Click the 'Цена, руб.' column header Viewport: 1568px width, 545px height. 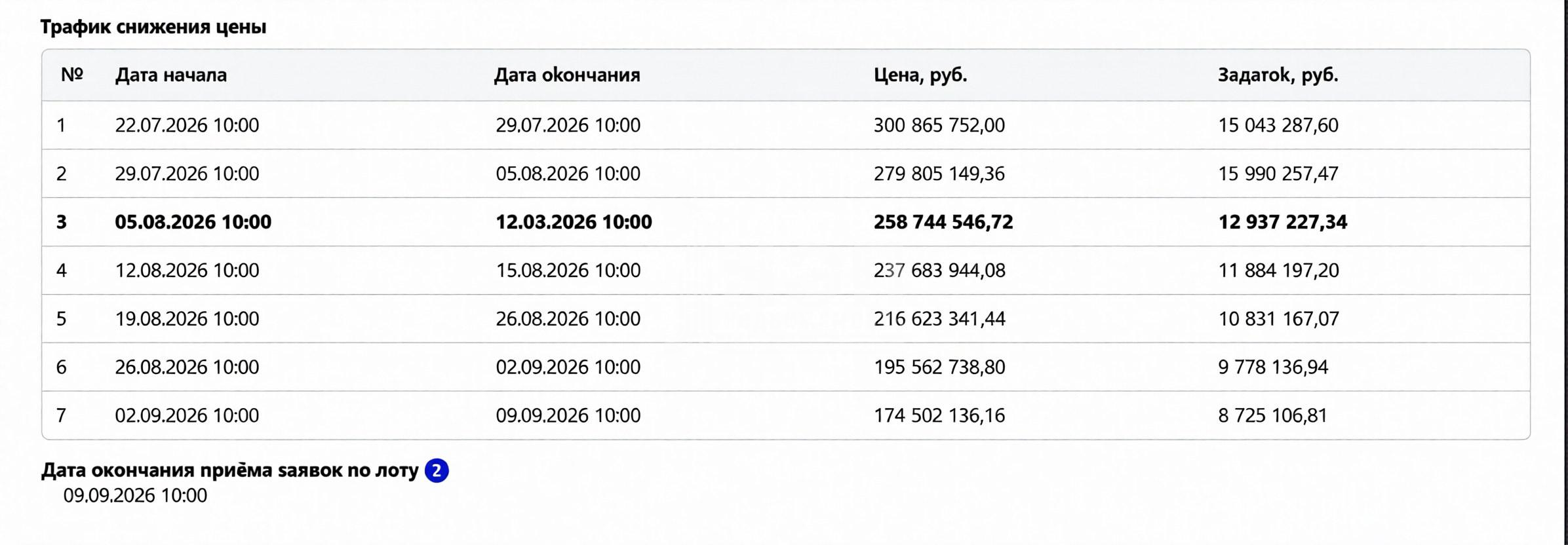pos(920,75)
